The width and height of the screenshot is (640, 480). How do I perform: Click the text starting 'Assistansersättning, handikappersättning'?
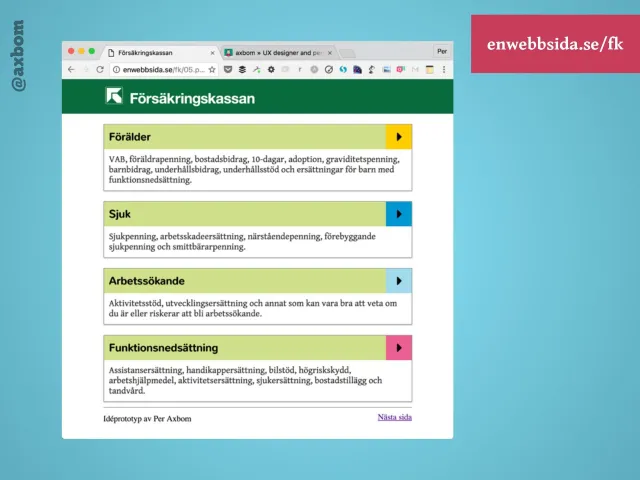[245, 380]
